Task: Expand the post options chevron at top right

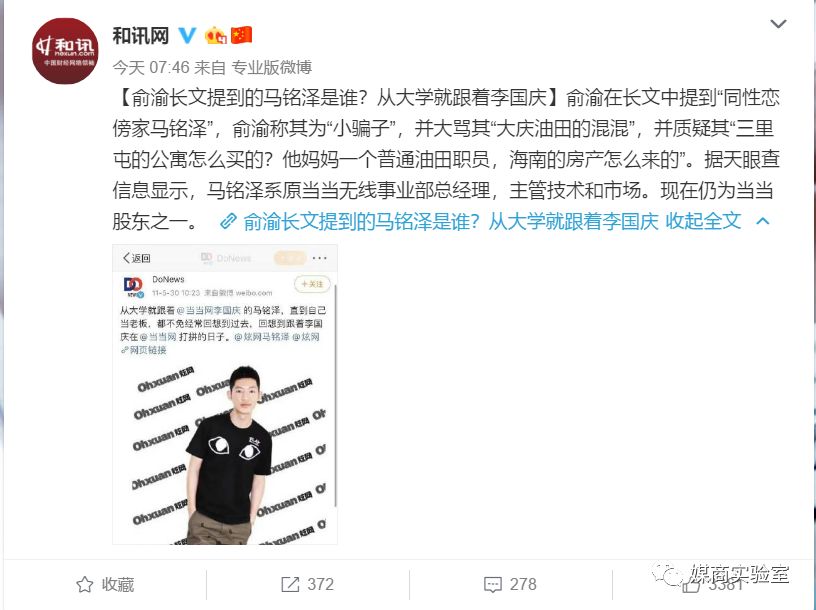Action: [x=778, y=24]
